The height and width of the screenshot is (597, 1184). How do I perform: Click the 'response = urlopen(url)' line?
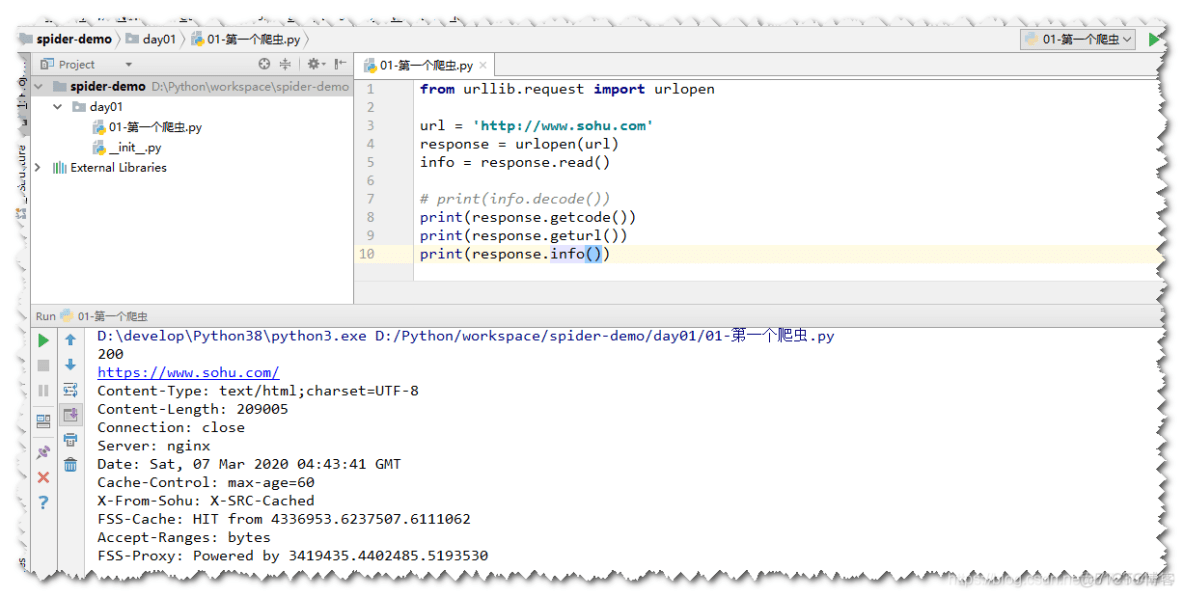pyautogui.click(x=519, y=143)
